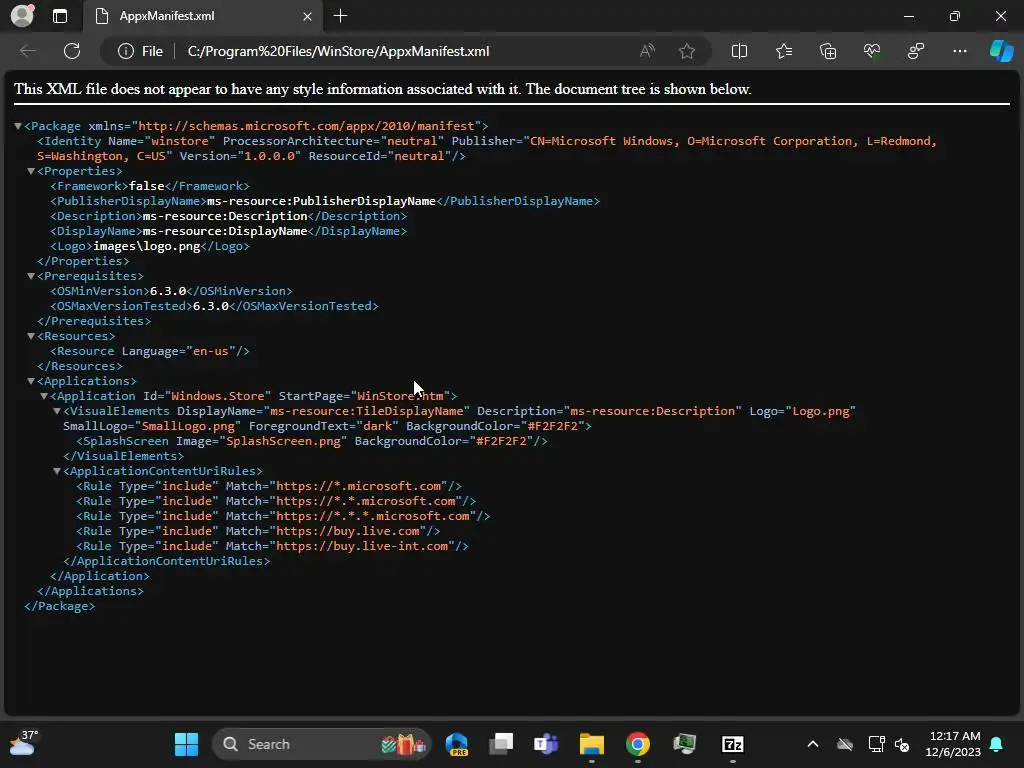Open Copilot sidebar
Screen dimensions: 1024x768
[1001, 51]
